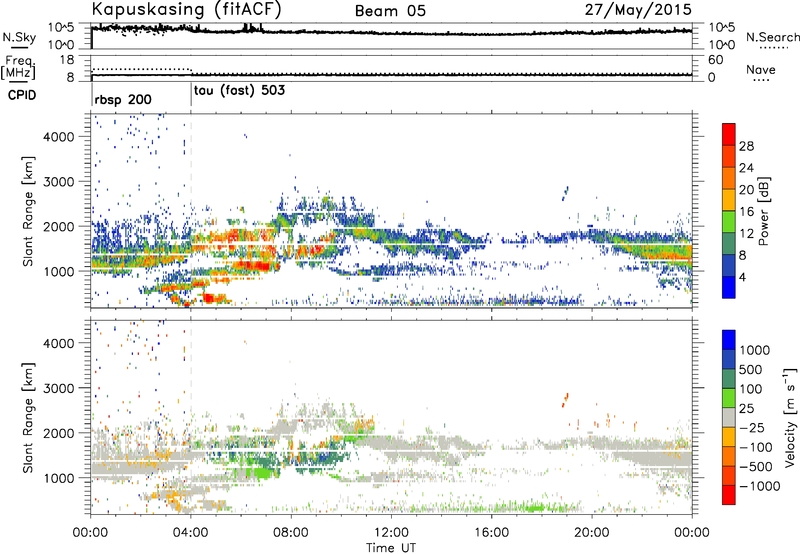Click the "16:00" time axis label
The width and height of the screenshot is (800, 554).
tap(491, 533)
